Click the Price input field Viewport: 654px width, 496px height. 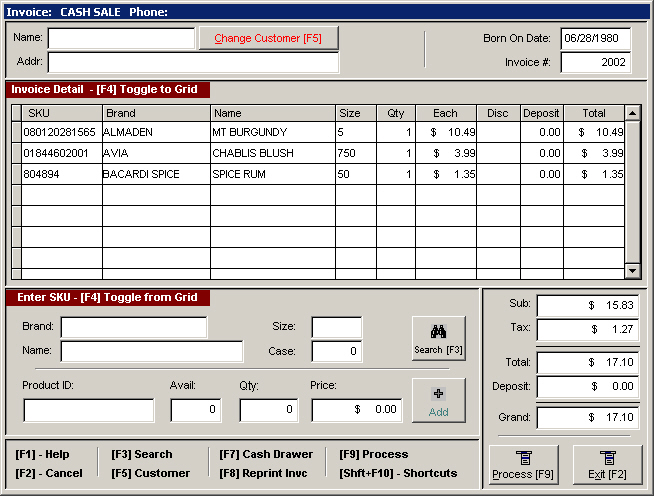pyautogui.click(x=357, y=410)
